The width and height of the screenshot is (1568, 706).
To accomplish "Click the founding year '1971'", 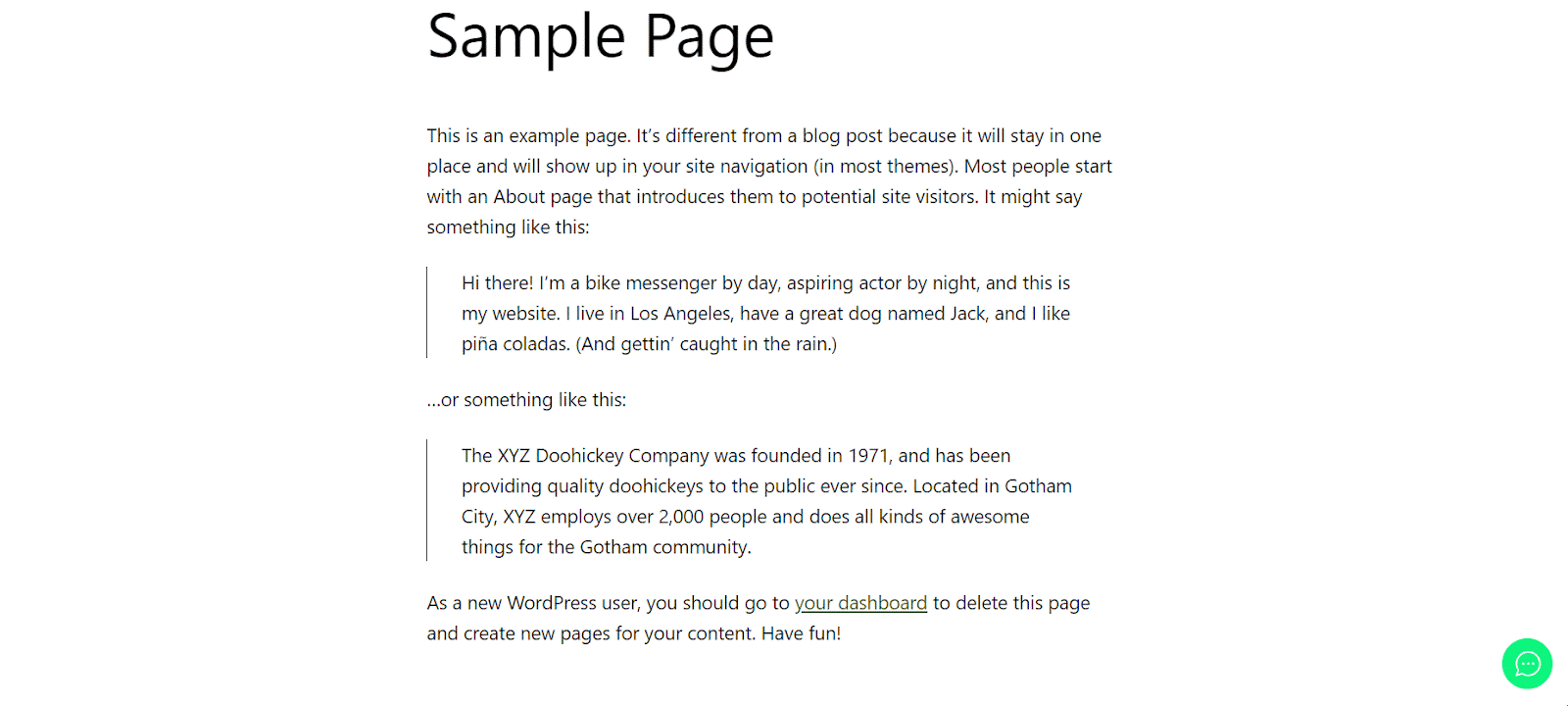I will [868, 455].
